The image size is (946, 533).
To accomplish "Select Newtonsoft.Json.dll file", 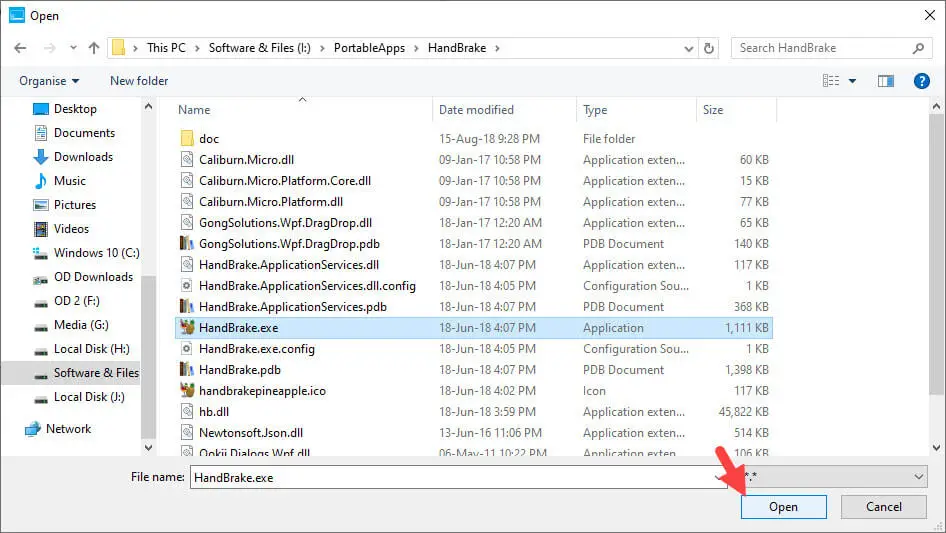I will (251, 433).
